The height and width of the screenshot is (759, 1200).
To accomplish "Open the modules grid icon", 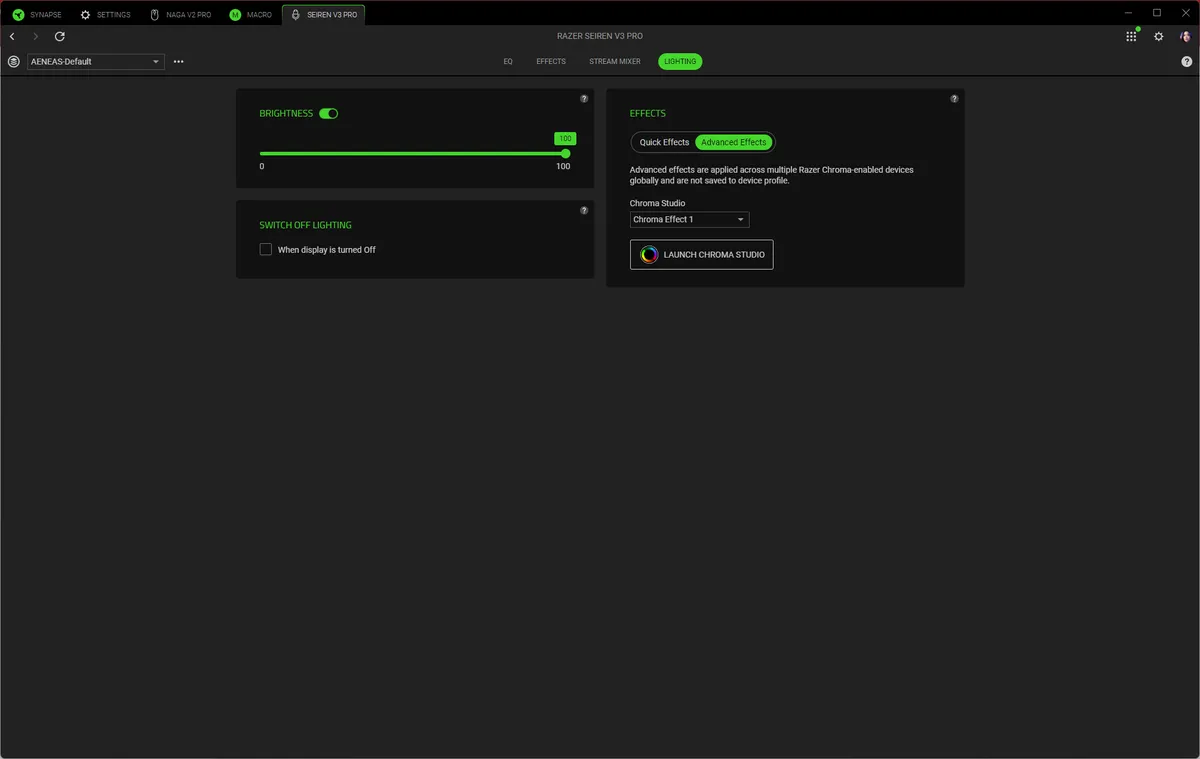I will [1131, 36].
